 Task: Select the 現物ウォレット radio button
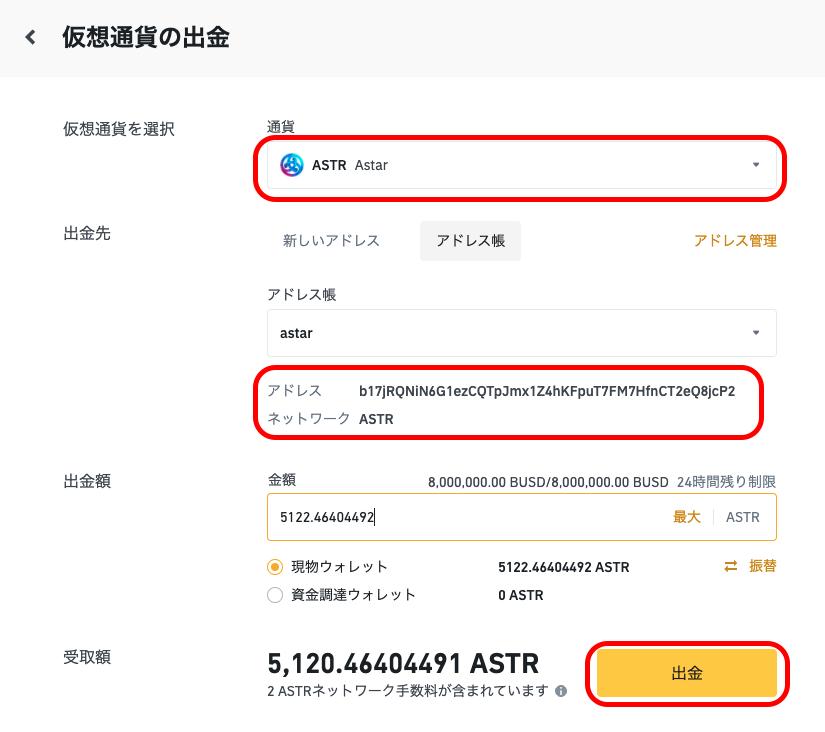(x=275, y=567)
